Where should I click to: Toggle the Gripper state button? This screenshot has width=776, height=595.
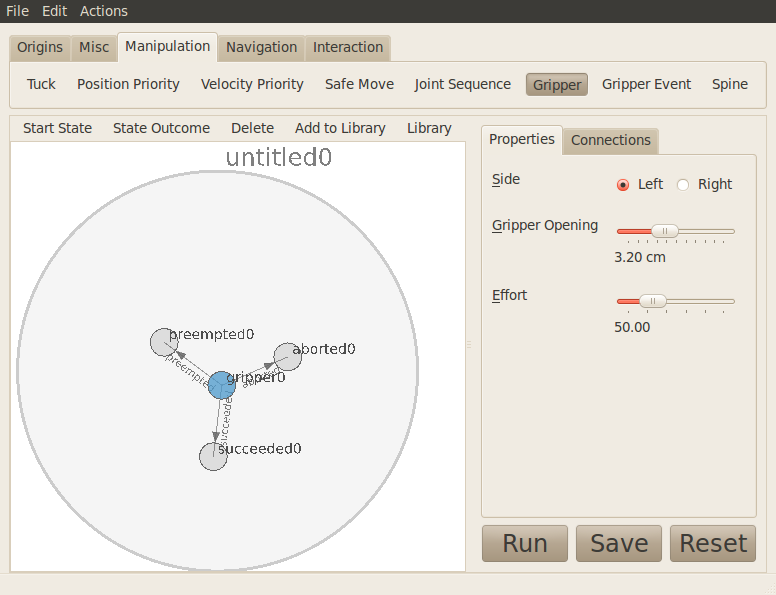pyautogui.click(x=557, y=85)
